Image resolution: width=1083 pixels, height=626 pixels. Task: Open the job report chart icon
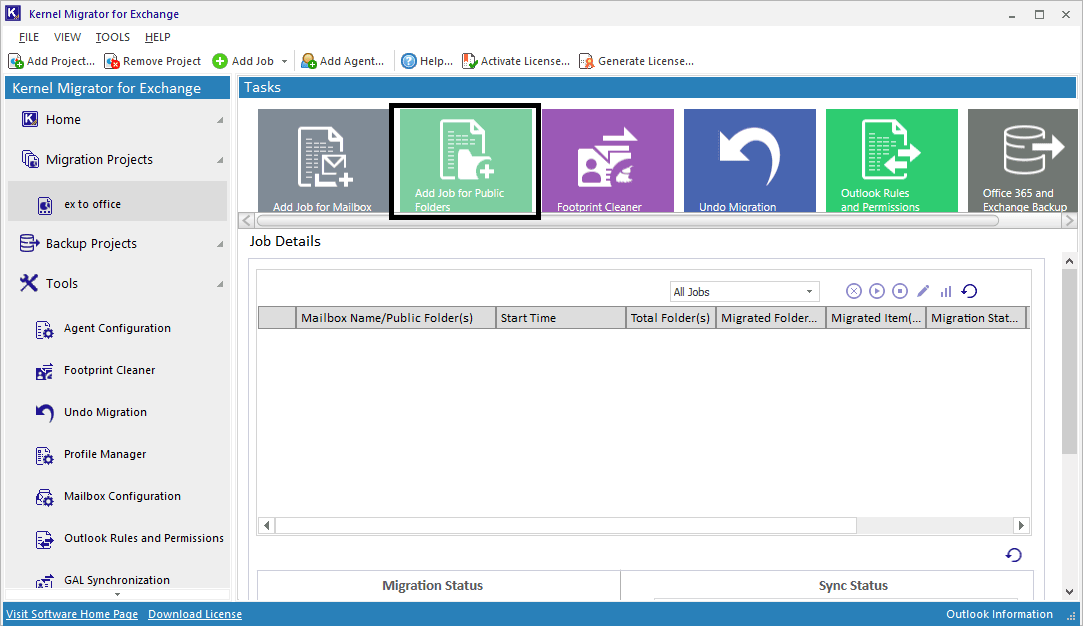pyautogui.click(x=946, y=292)
